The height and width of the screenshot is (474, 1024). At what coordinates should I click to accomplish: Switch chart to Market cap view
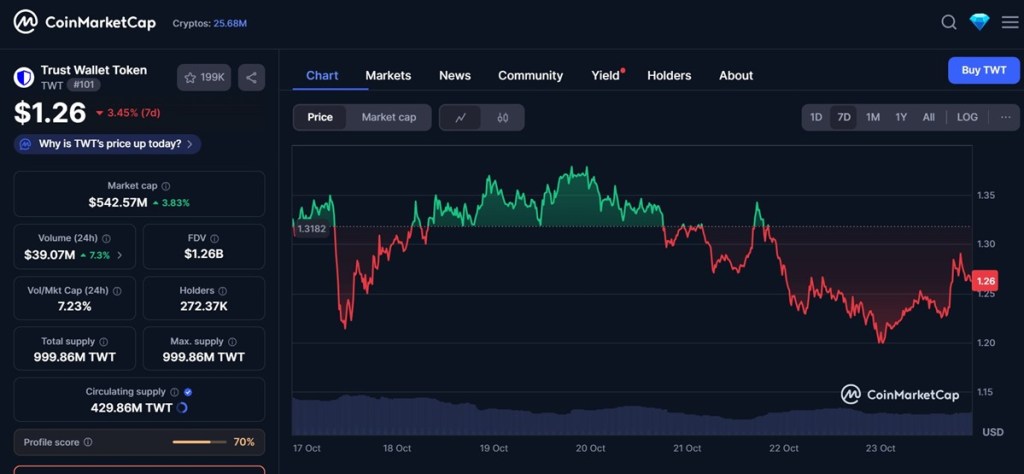click(x=389, y=118)
